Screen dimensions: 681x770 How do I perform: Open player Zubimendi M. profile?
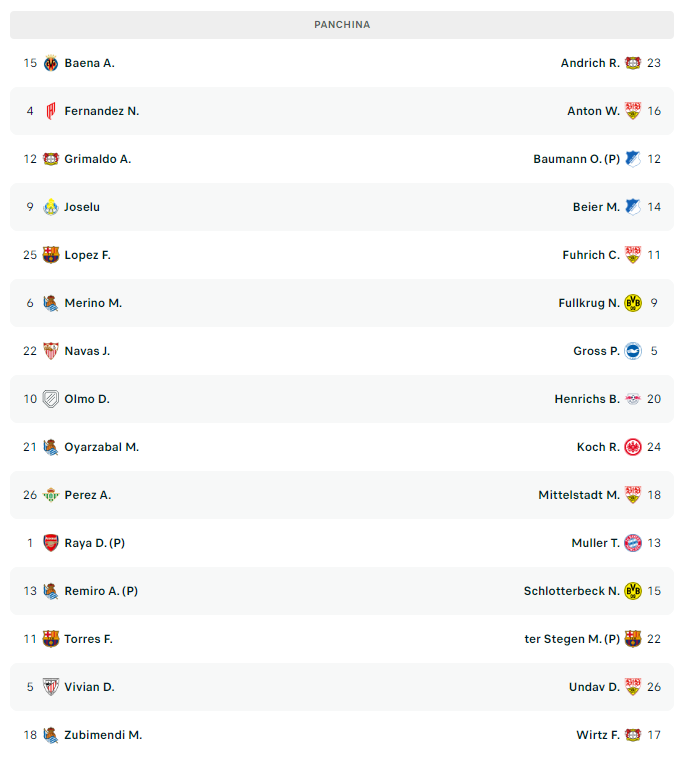(103, 735)
